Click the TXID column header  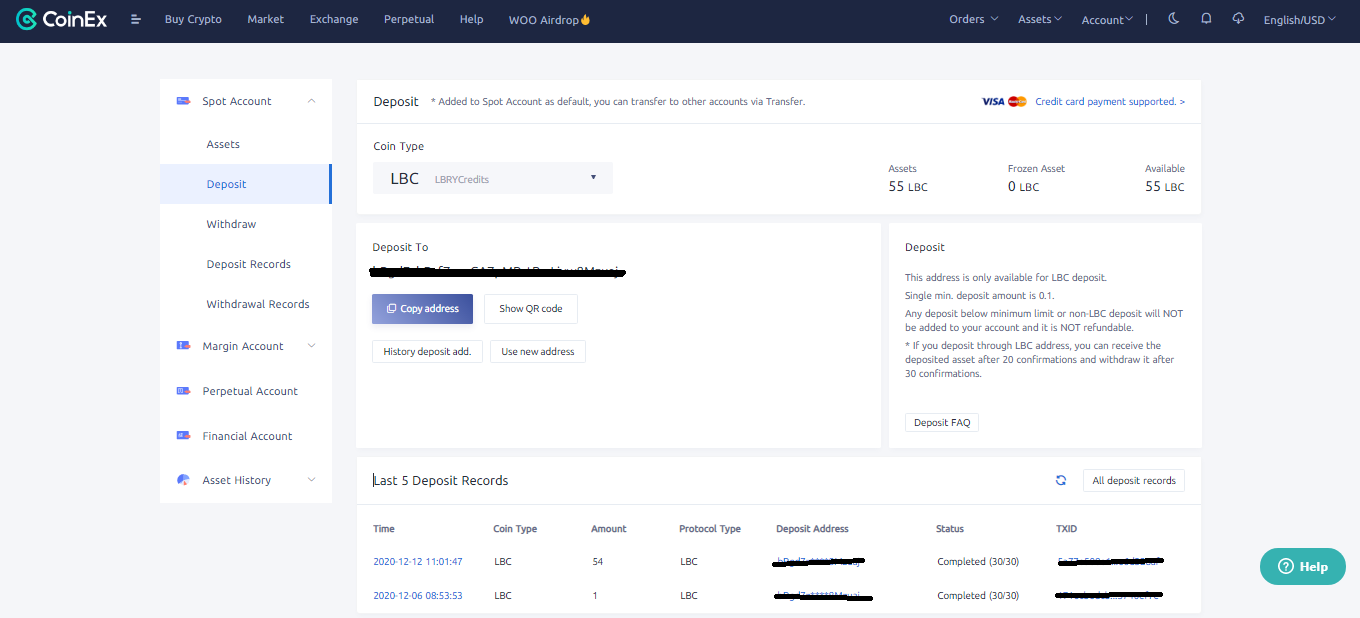click(1066, 529)
